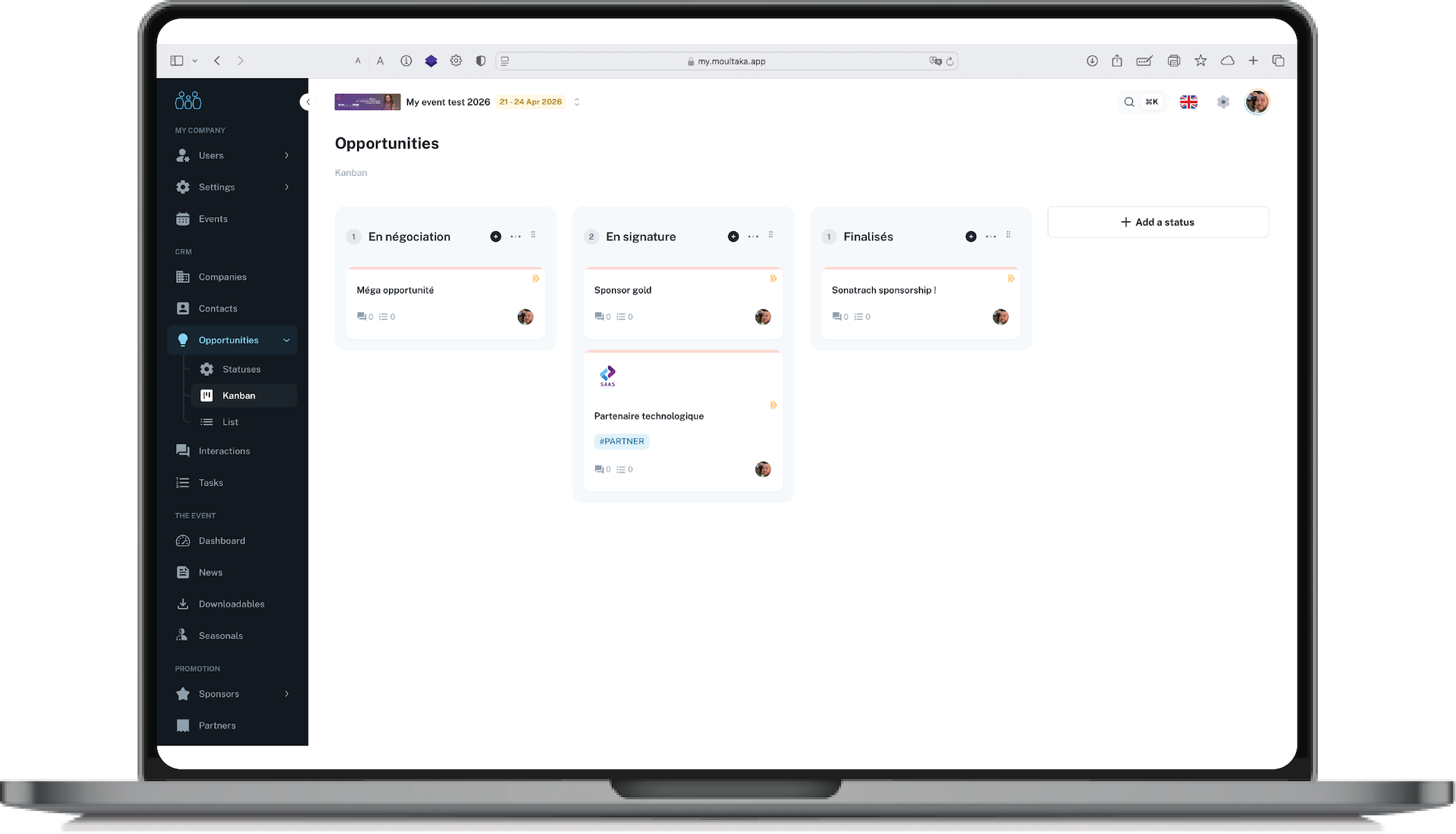
Task: Open Tasks in the sidebar
Action: click(x=232, y=483)
